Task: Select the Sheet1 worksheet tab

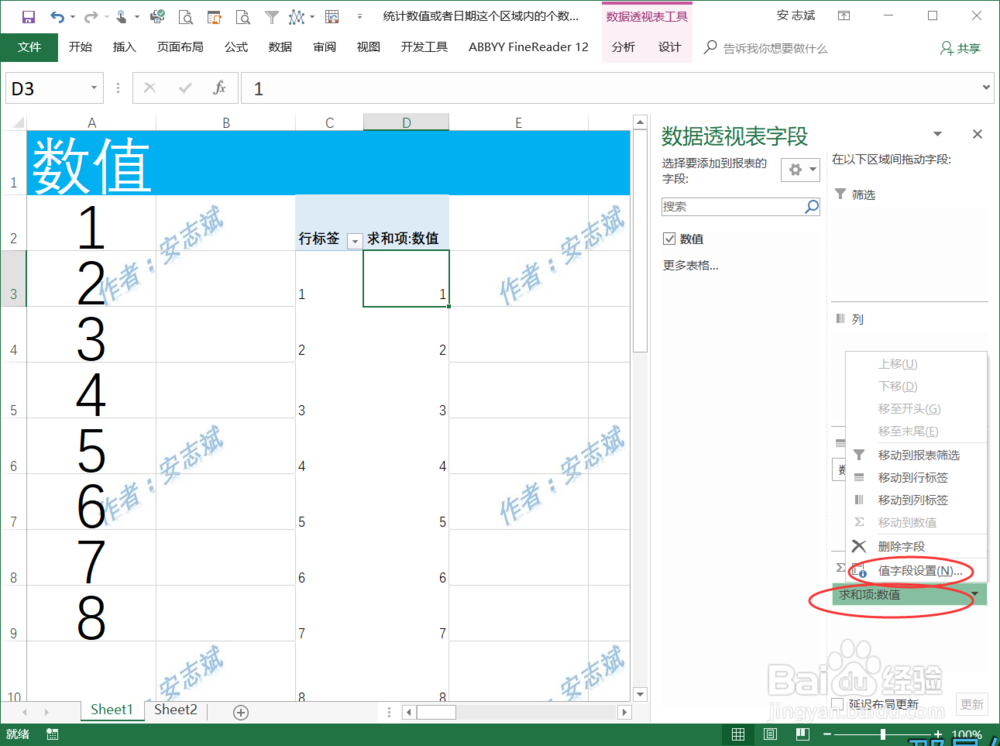Action: click(112, 710)
